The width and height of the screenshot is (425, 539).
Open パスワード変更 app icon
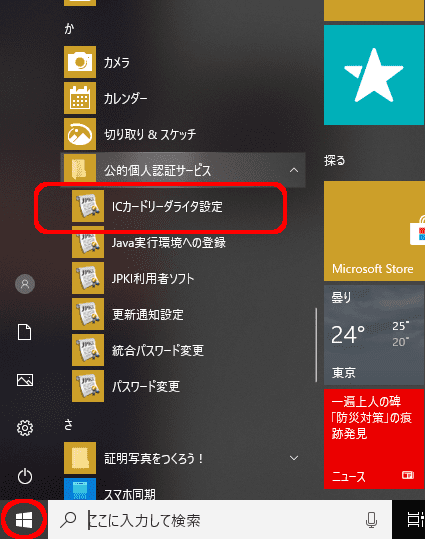(88, 386)
